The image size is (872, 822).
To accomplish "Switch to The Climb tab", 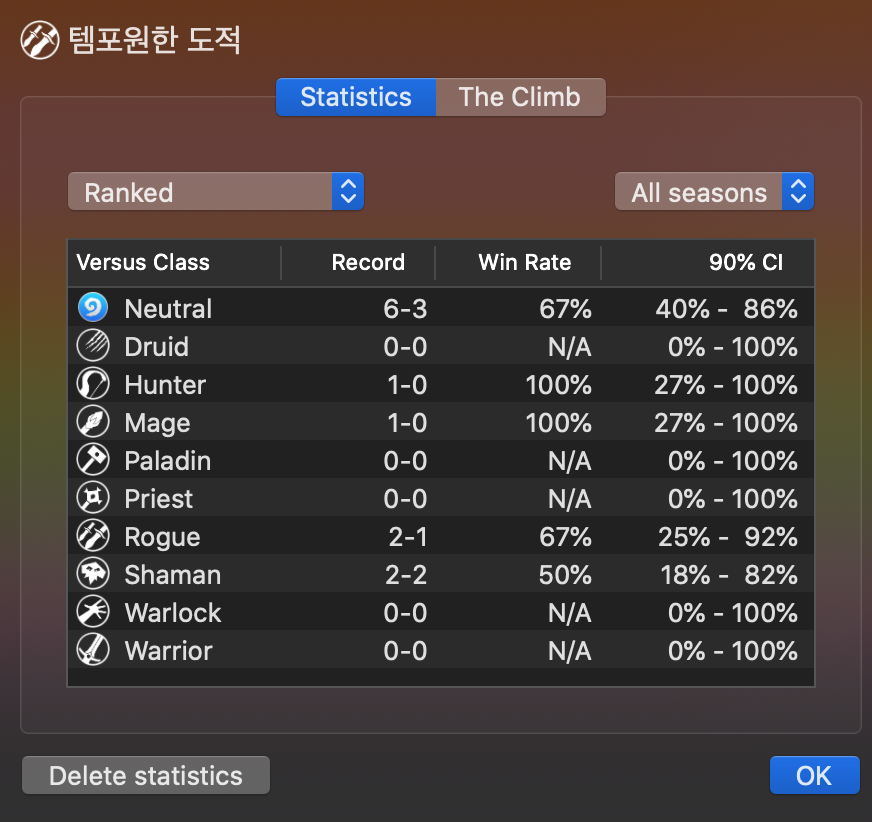I will pos(521,97).
